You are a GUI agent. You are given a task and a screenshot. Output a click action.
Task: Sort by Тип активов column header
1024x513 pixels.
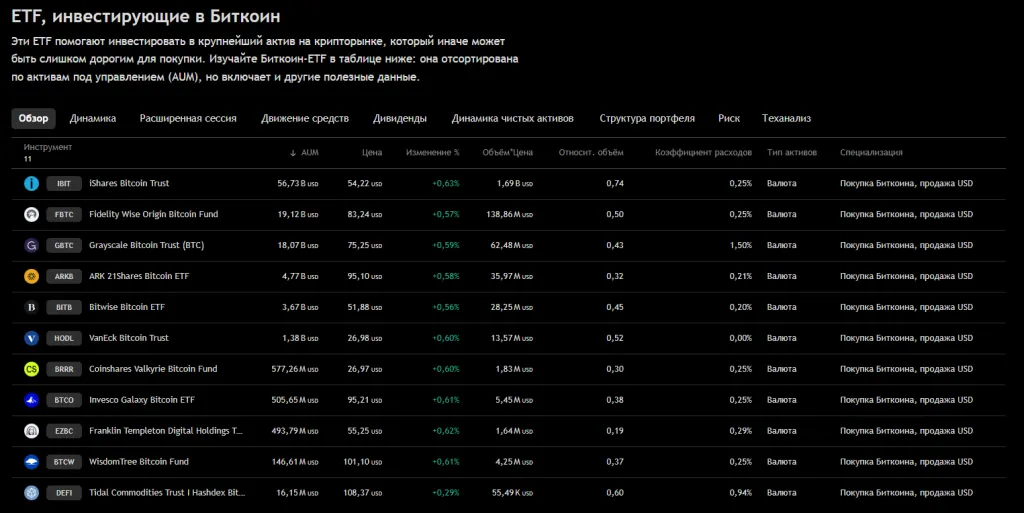point(792,153)
